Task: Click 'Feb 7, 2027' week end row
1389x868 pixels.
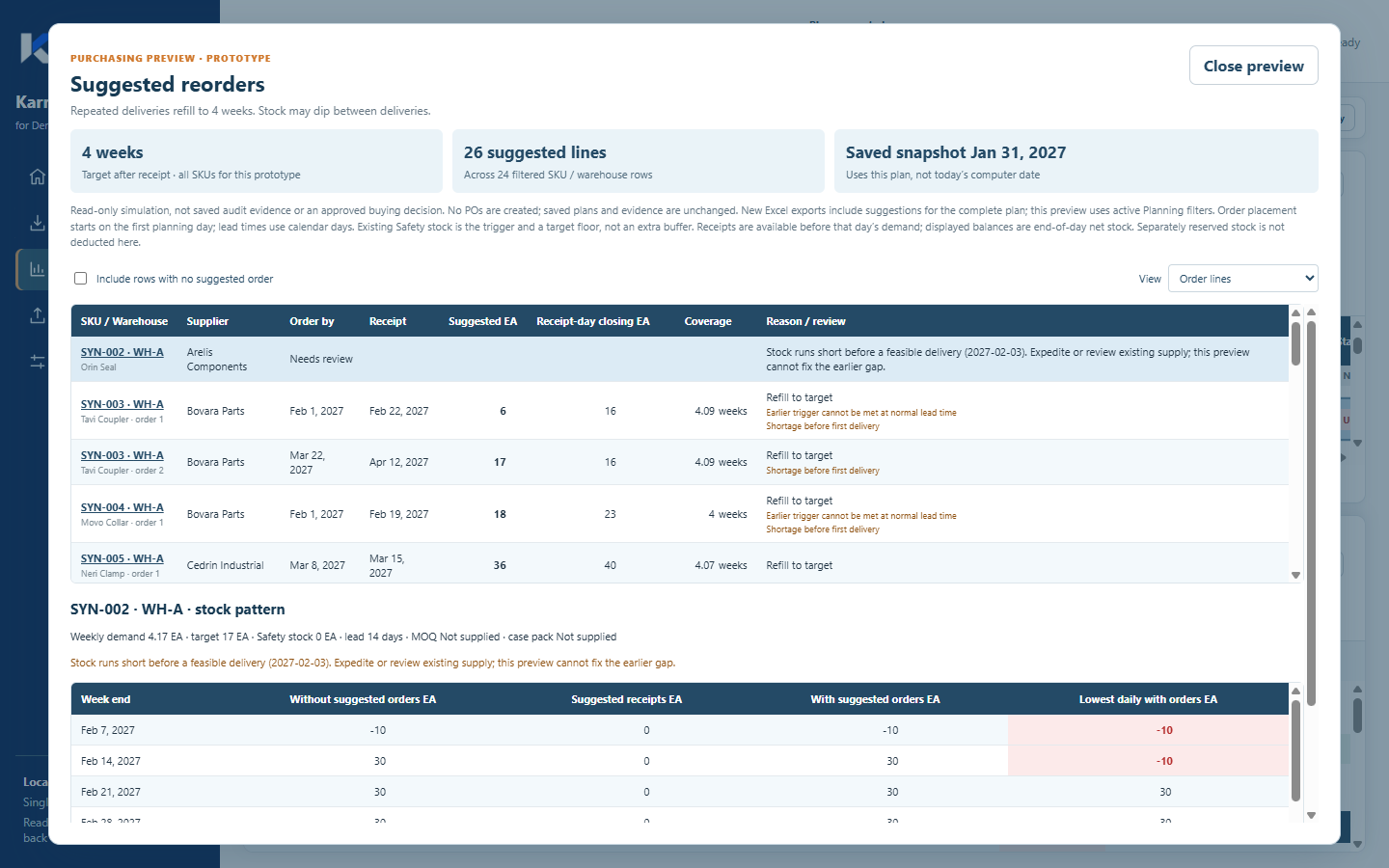Action: (x=680, y=730)
